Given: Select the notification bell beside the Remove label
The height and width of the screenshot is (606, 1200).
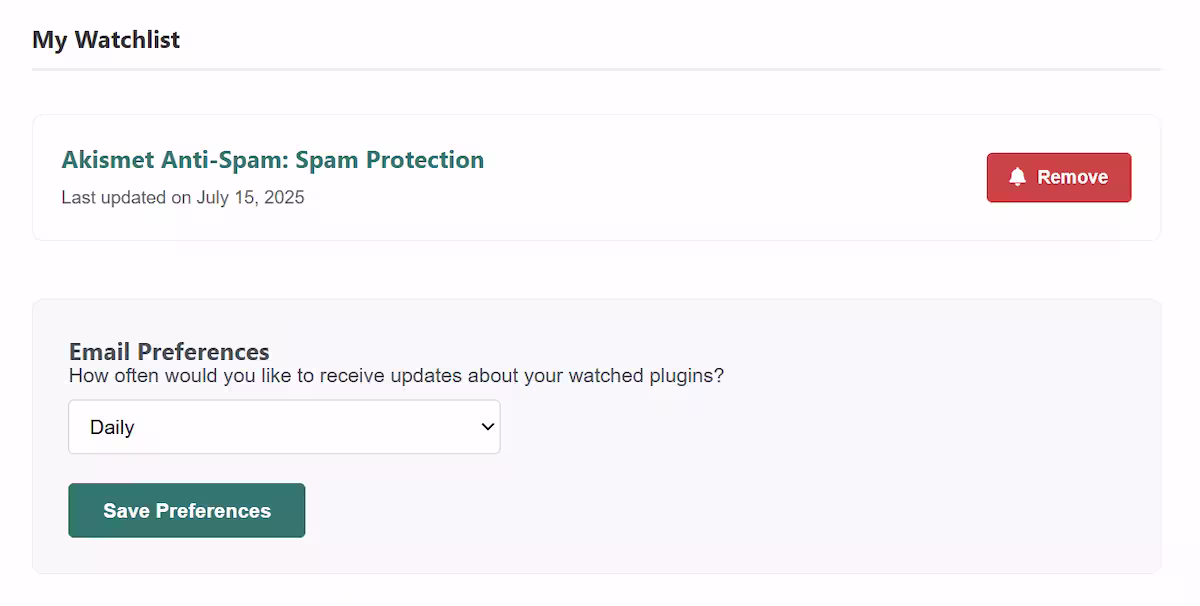Looking at the screenshot, I should click(x=1019, y=176).
